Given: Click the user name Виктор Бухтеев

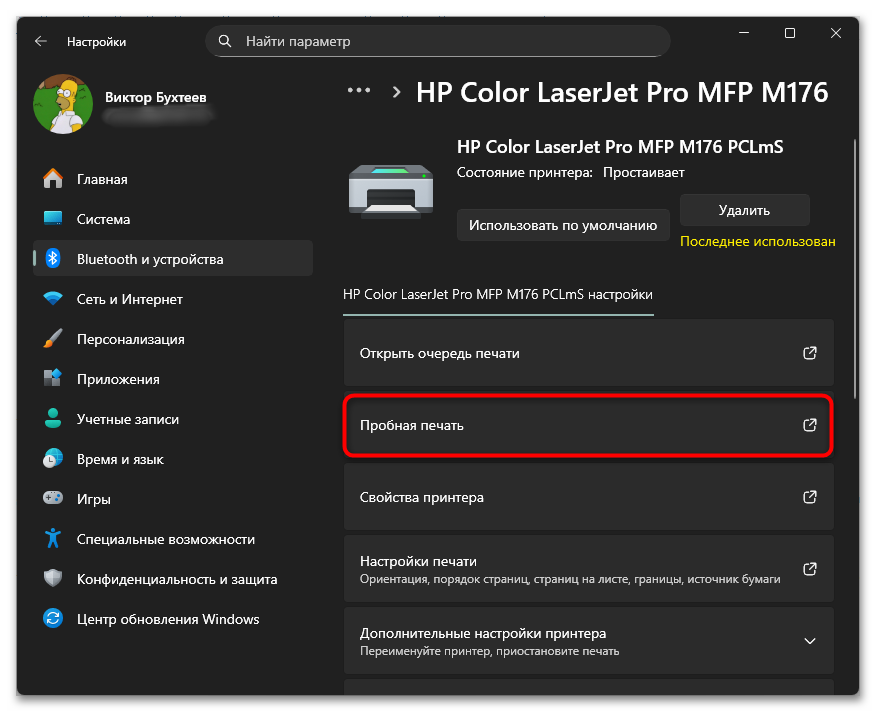Looking at the screenshot, I should point(156,97).
